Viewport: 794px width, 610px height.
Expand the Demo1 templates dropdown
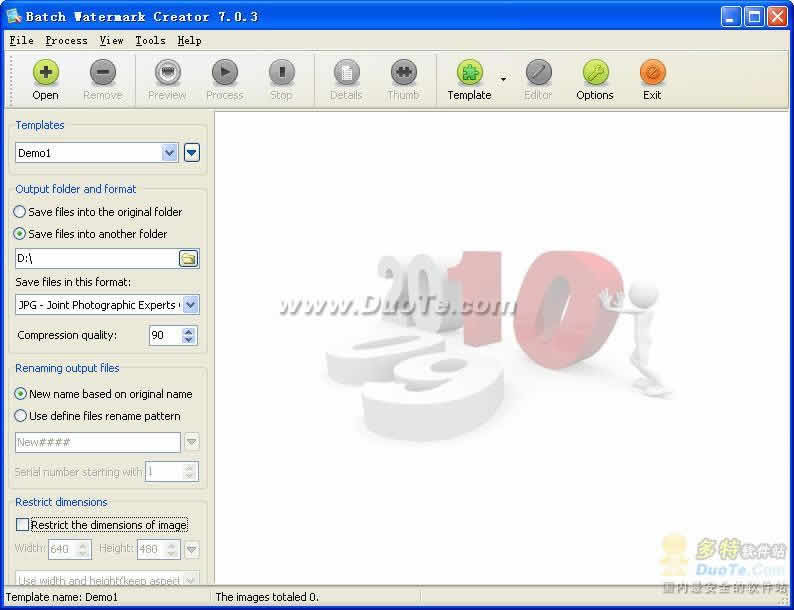pos(169,153)
